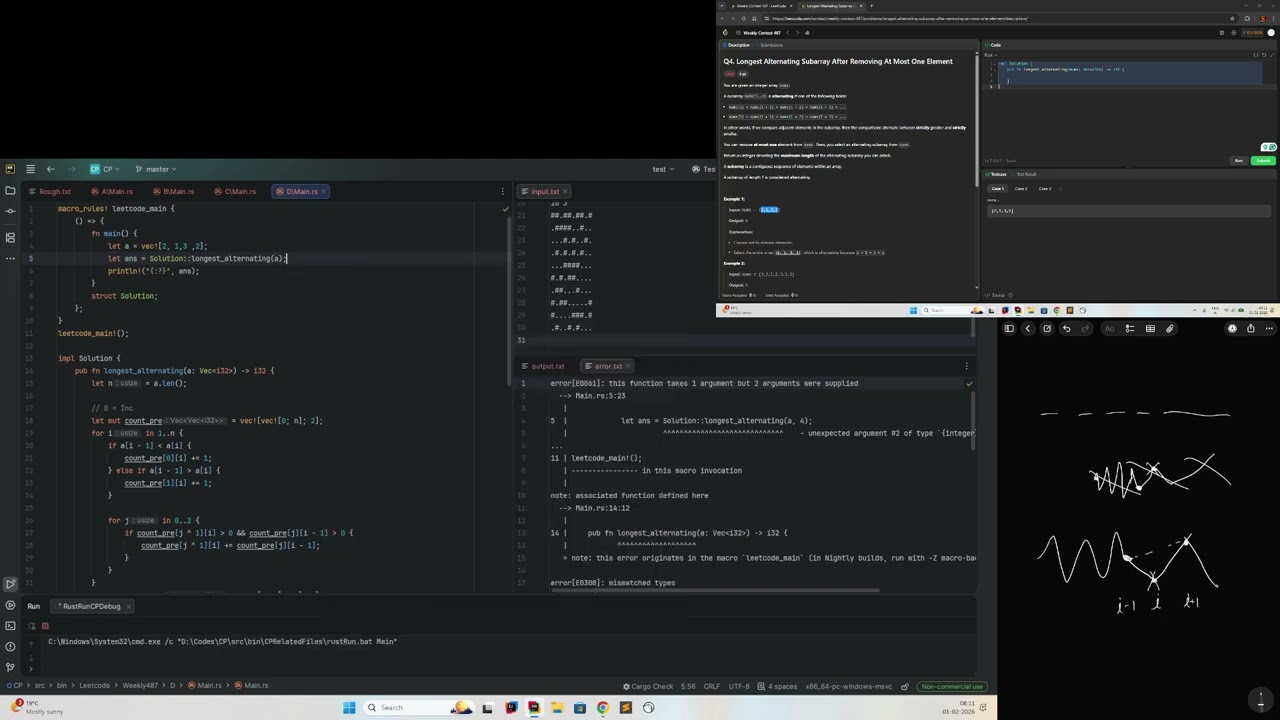Switch to the A\Main.rs editor tab
This screenshot has width=1280, height=720.
112,191
